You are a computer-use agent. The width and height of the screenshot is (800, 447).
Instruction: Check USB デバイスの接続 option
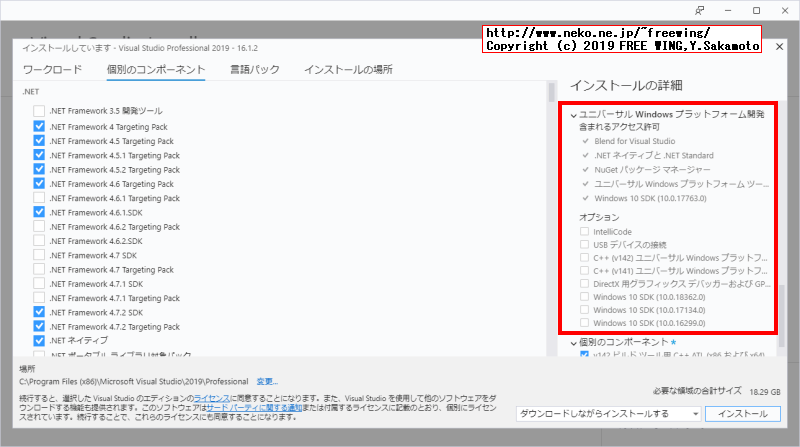(584, 244)
